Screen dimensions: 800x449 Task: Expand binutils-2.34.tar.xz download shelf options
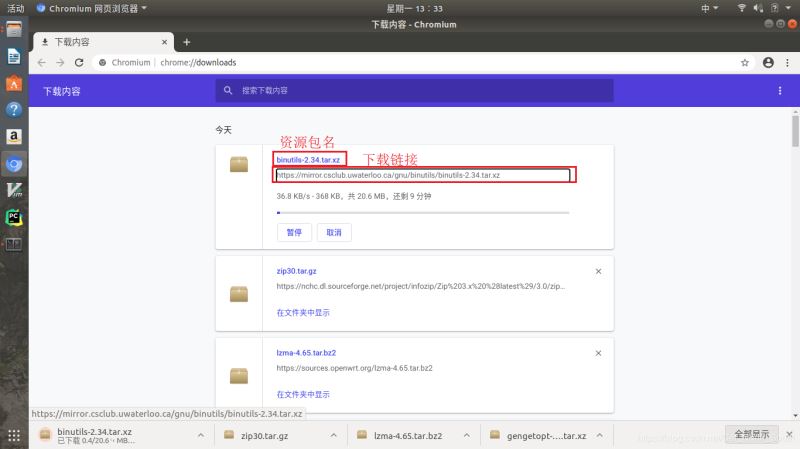[x=201, y=435]
